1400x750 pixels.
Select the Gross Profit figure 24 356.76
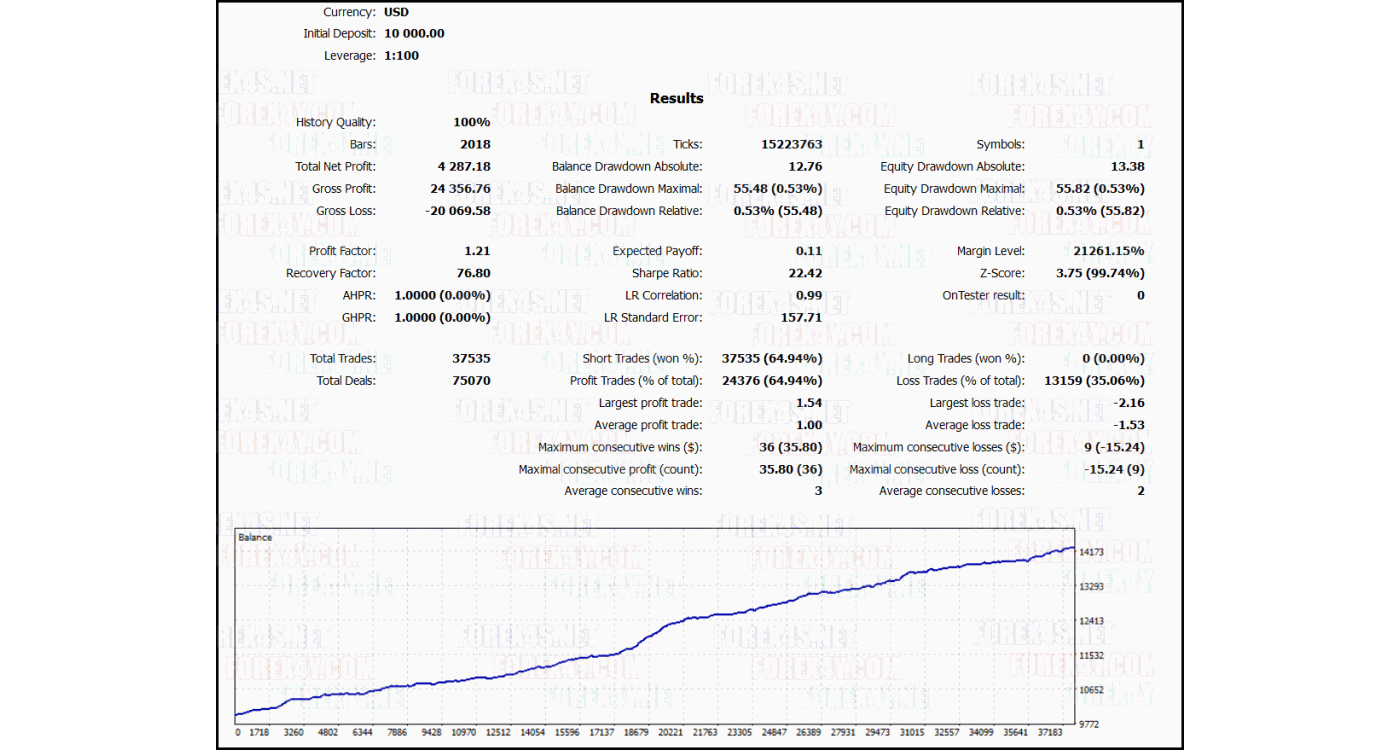coord(458,188)
